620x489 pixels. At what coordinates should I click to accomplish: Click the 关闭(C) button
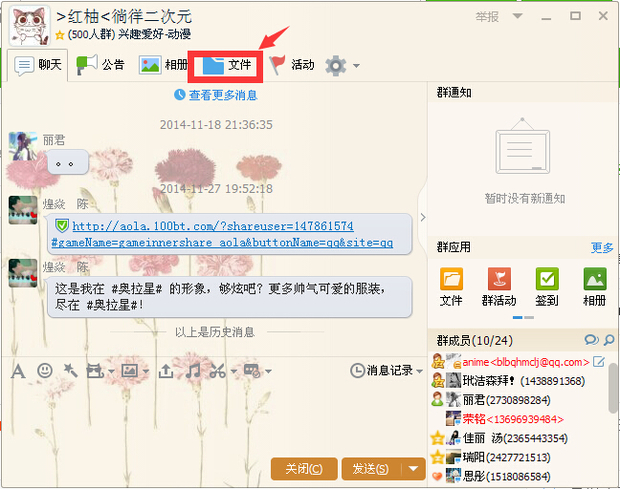point(304,469)
